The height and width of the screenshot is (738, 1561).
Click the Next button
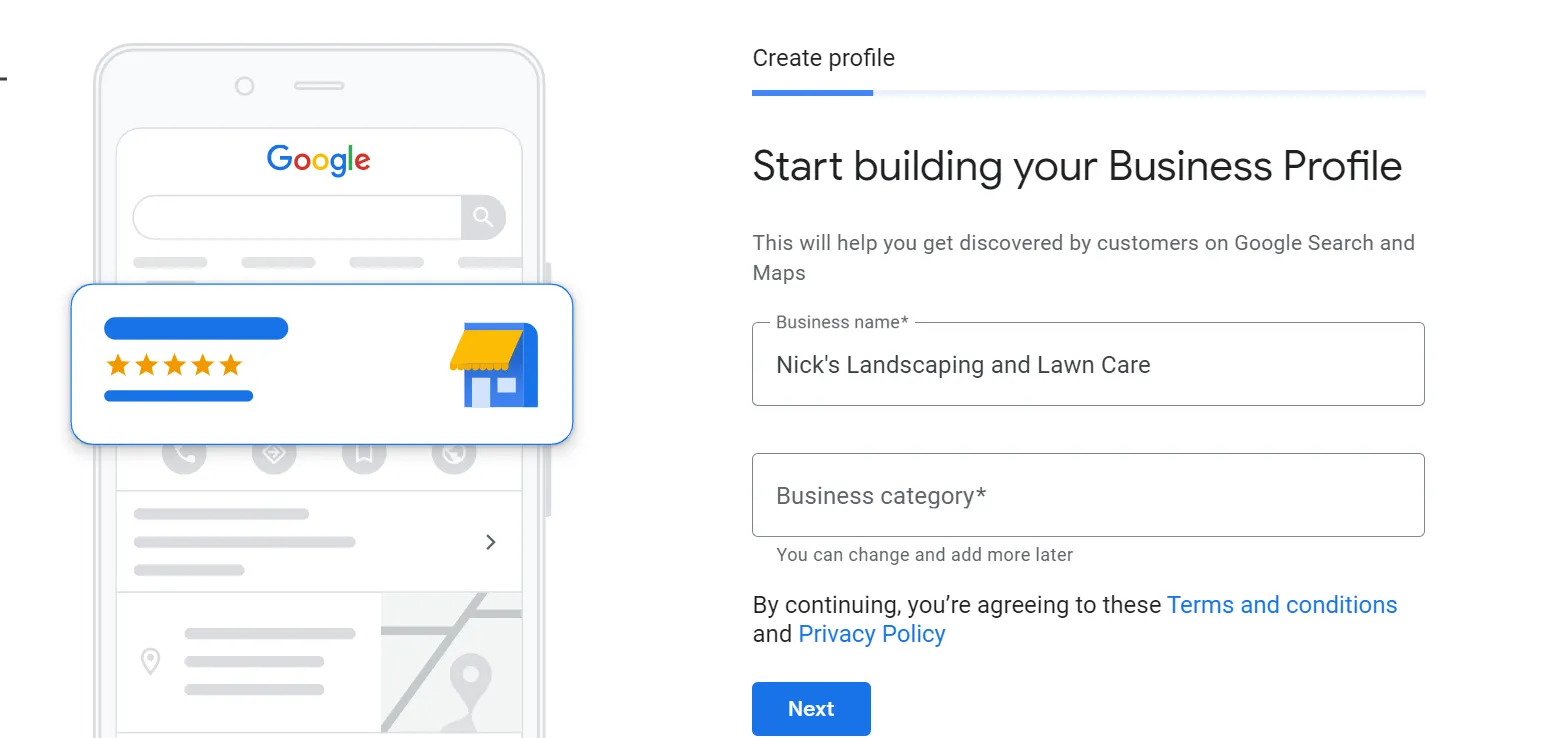click(x=811, y=709)
